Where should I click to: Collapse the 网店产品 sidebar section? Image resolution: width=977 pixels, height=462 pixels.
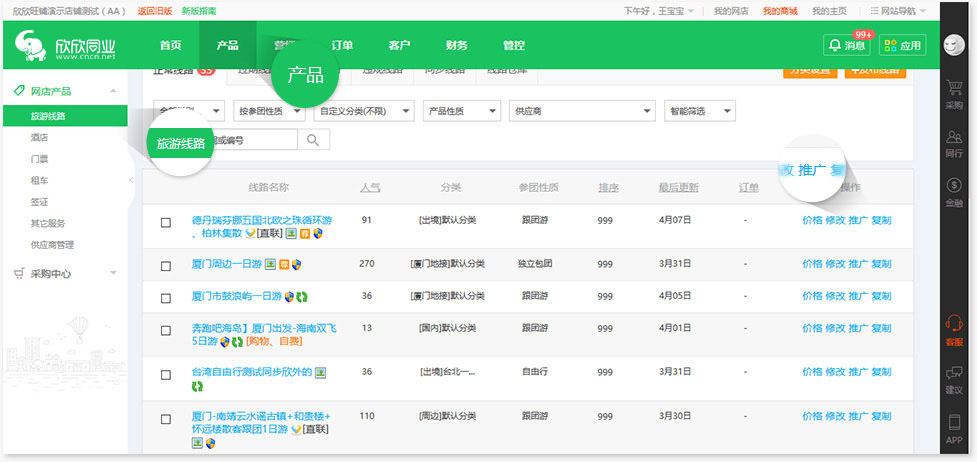tap(113, 91)
